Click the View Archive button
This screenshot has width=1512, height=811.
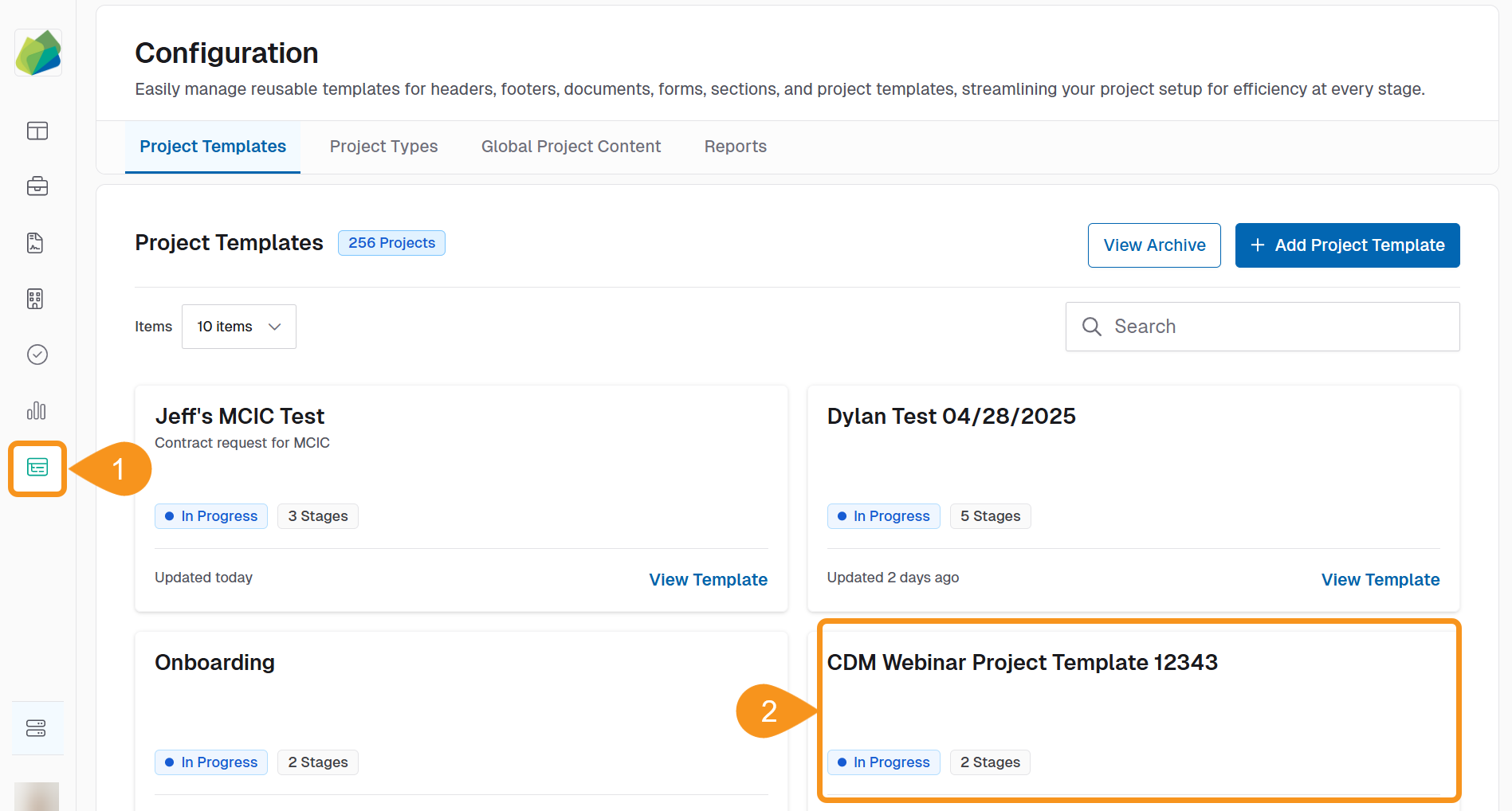[1153, 245]
